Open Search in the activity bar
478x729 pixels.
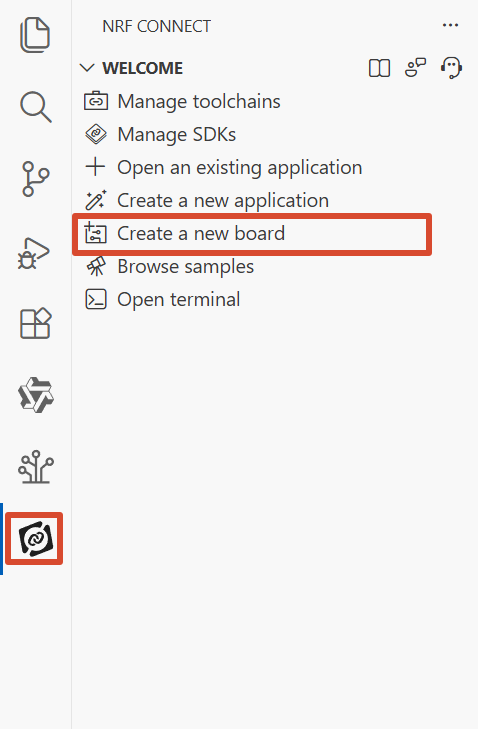[x=36, y=107]
